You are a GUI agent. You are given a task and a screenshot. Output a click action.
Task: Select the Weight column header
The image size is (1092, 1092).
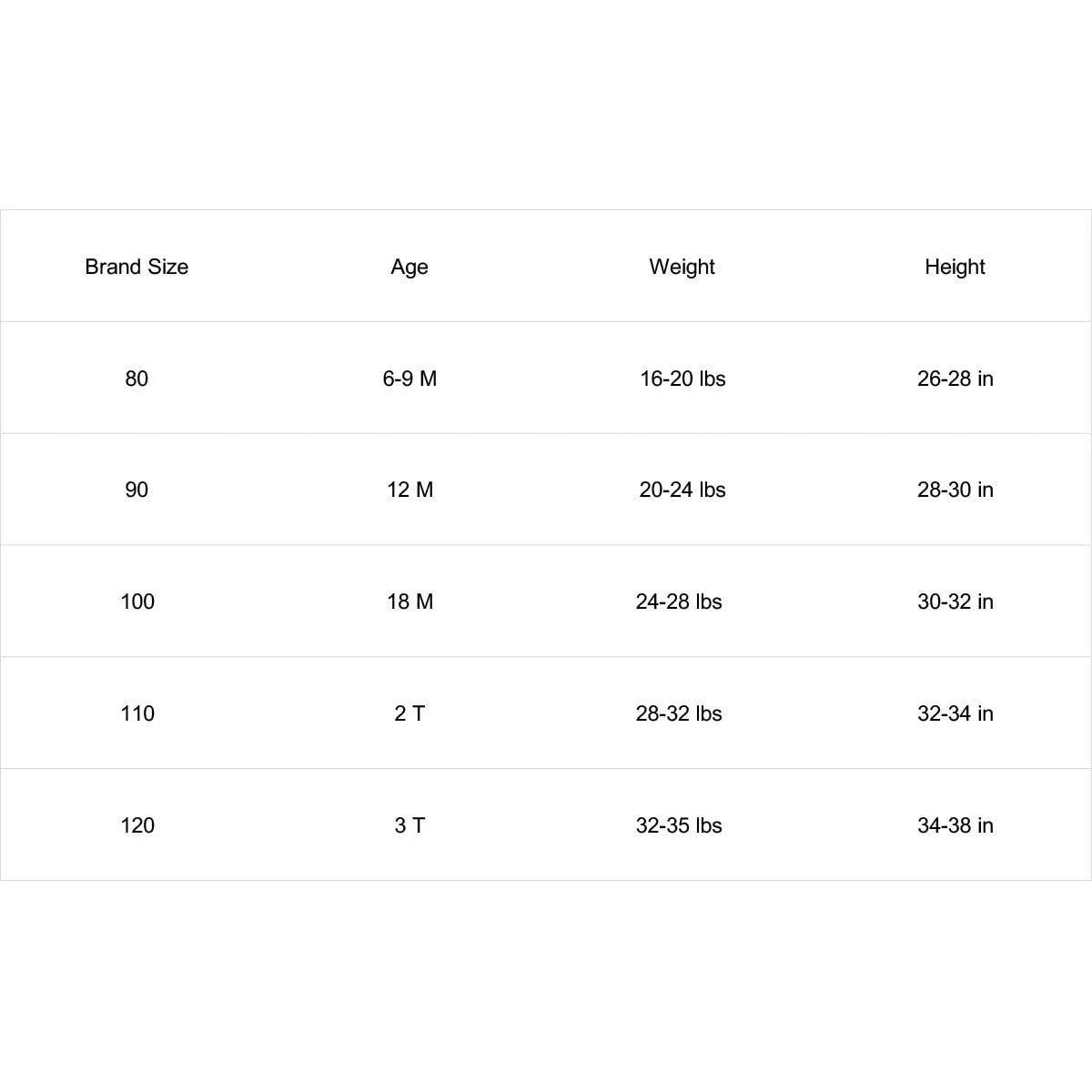tap(682, 267)
